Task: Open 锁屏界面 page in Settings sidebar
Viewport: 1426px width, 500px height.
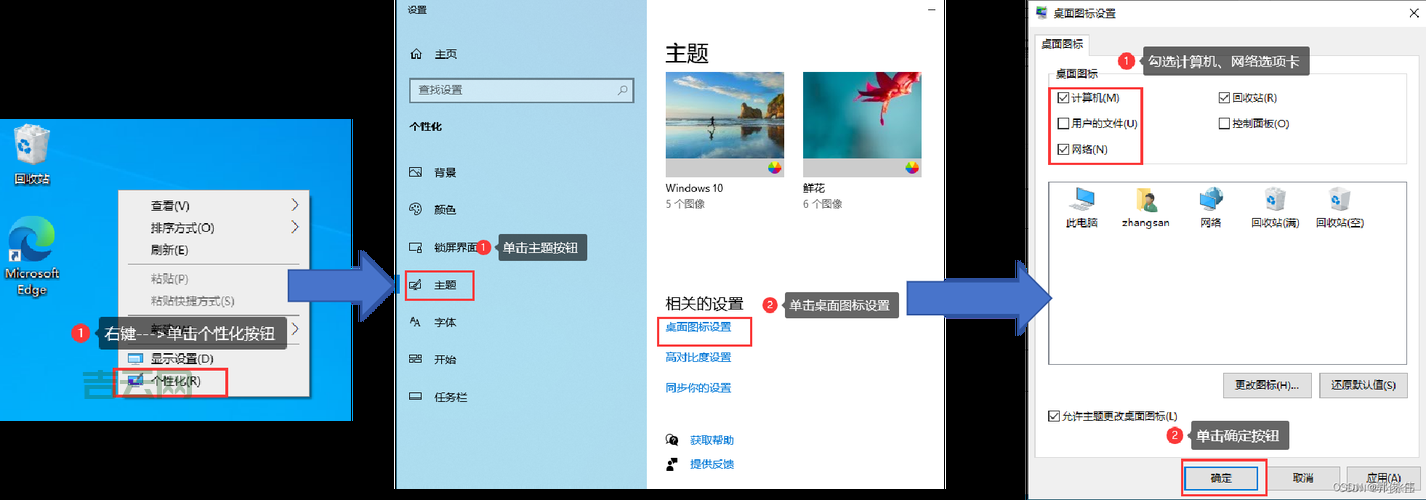Action: coord(443,247)
